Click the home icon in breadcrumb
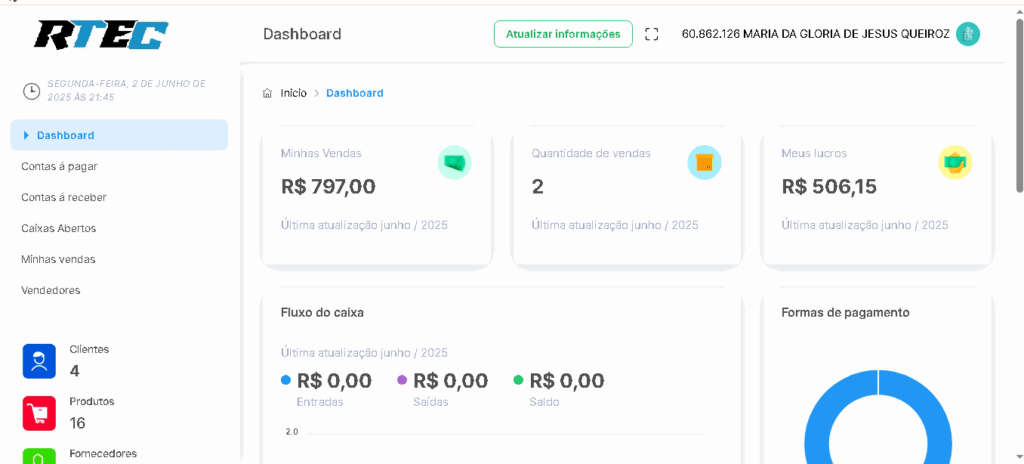Image resolution: width=1024 pixels, height=464 pixels. pos(267,93)
